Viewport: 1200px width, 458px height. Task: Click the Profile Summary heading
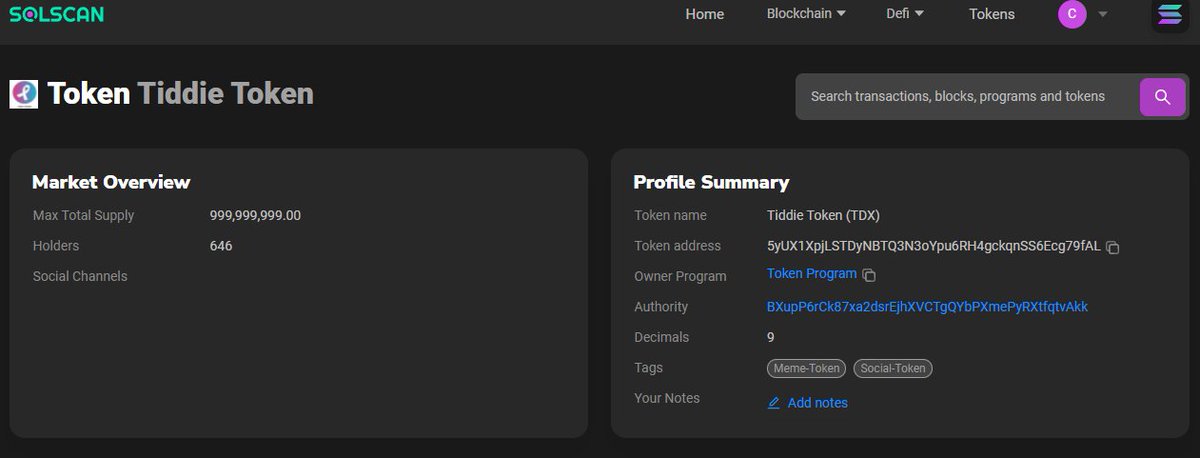(x=711, y=182)
